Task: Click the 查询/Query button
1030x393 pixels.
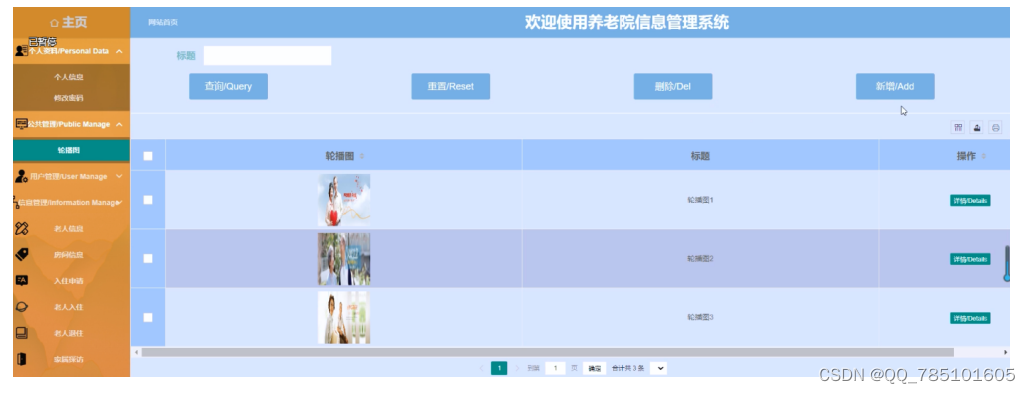Action: tap(228, 86)
